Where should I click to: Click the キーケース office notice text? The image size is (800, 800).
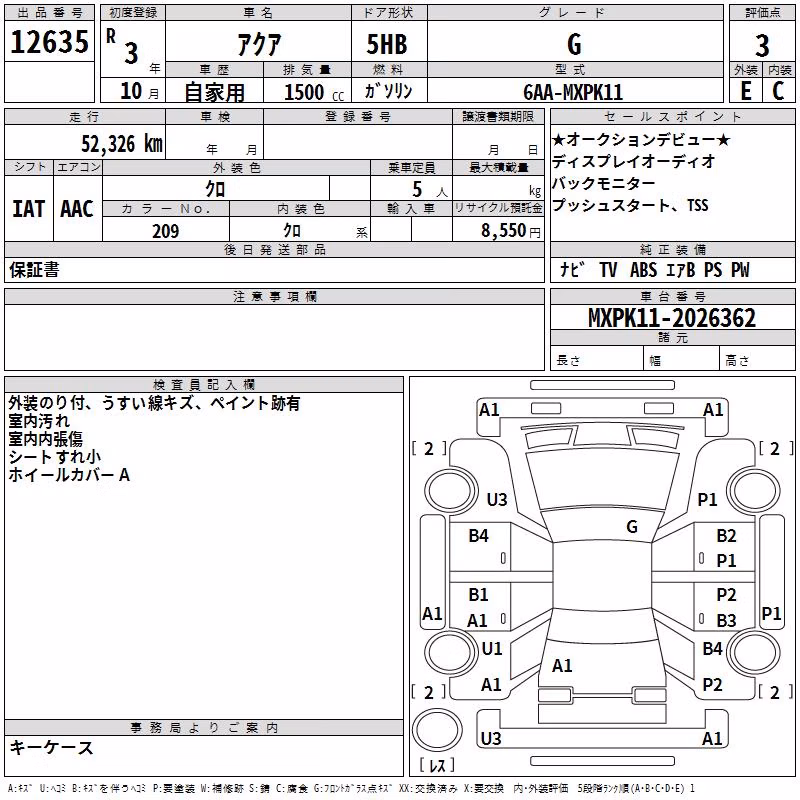pyautogui.click(x=52, y=748)
